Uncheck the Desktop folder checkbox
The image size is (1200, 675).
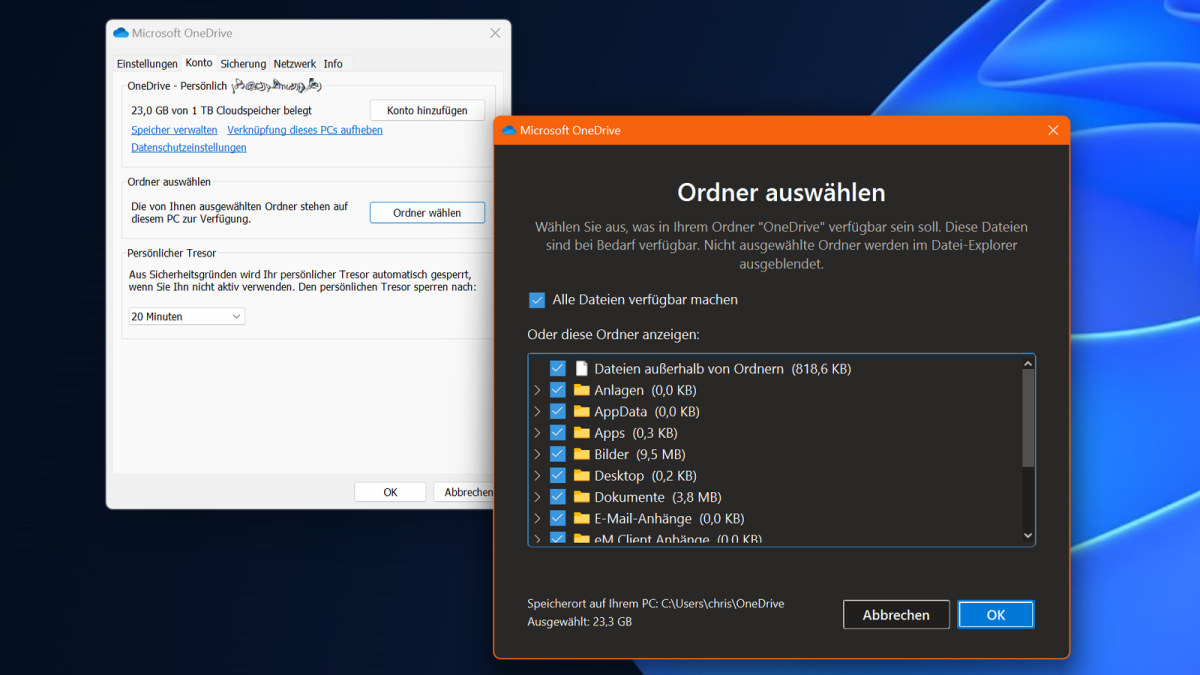coord(558,475)
